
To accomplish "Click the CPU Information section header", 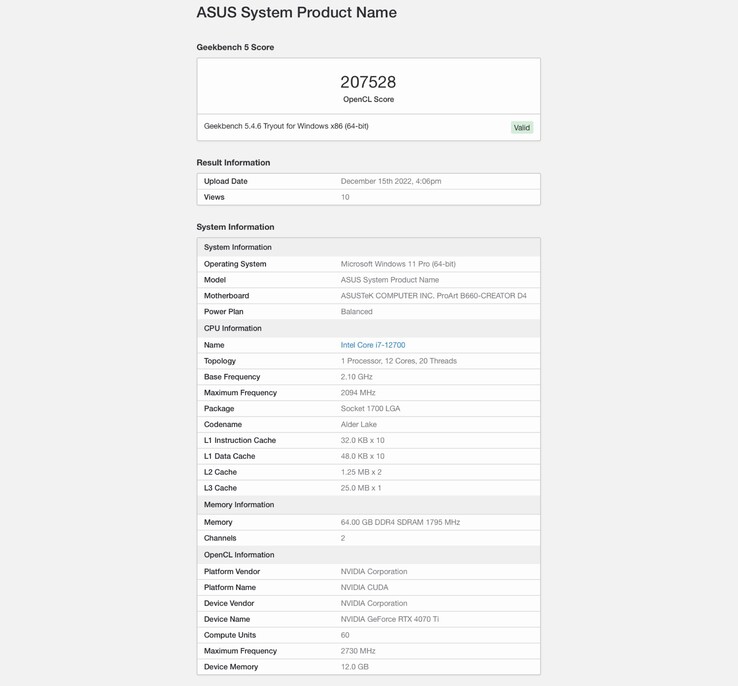I will 232,328.
